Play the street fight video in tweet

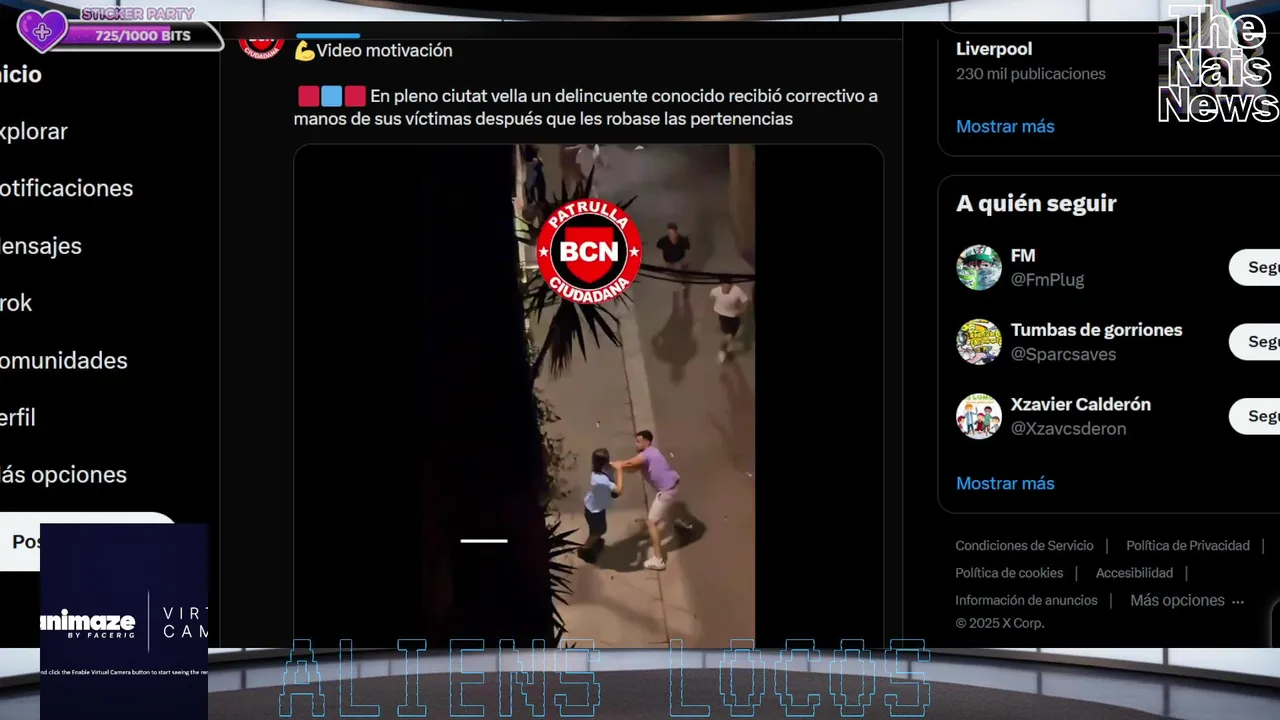[588, 396]
